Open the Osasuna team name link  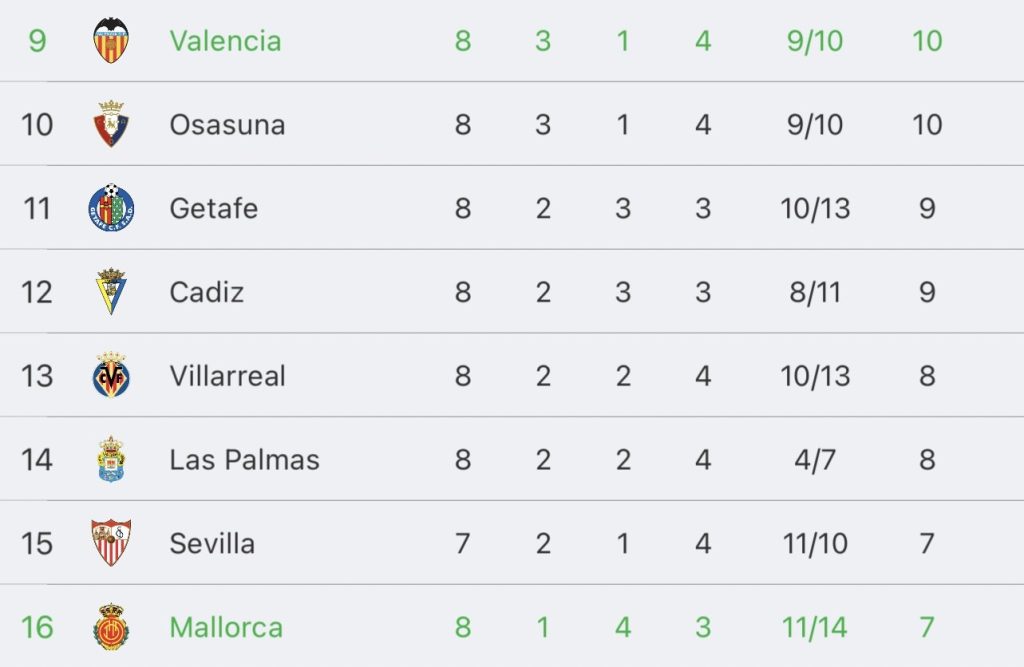[227, 124]
